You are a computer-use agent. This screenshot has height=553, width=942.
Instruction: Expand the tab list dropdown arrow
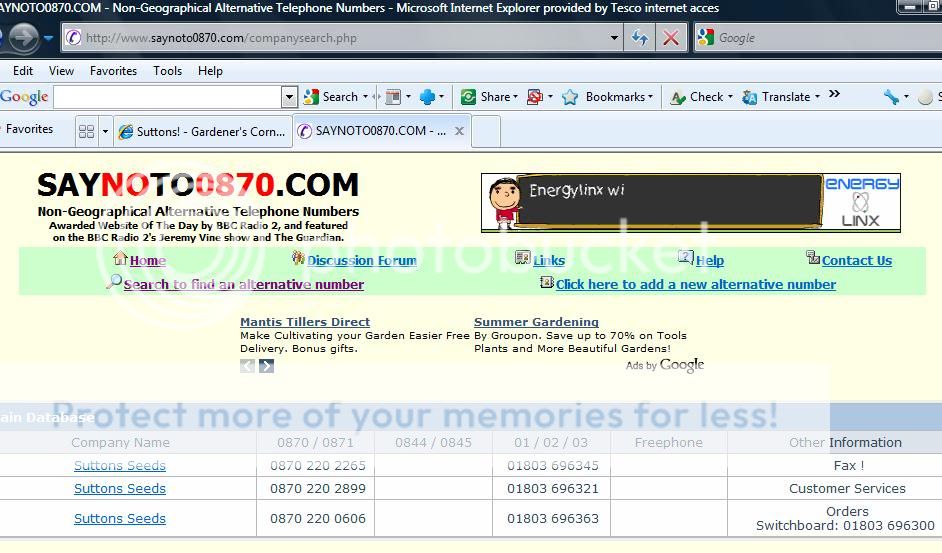click(x=105, y=131)
